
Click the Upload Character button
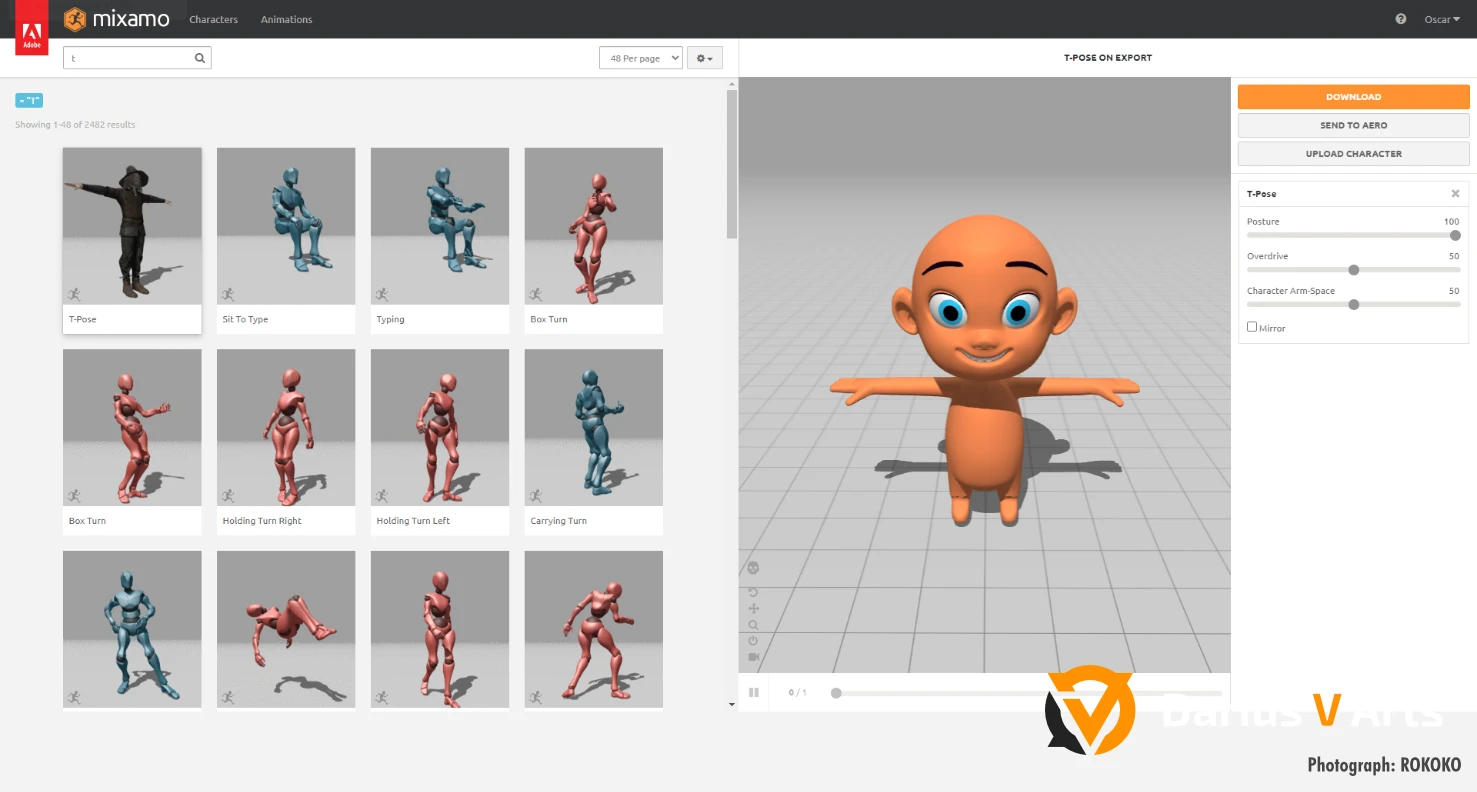click(1353, 154)
